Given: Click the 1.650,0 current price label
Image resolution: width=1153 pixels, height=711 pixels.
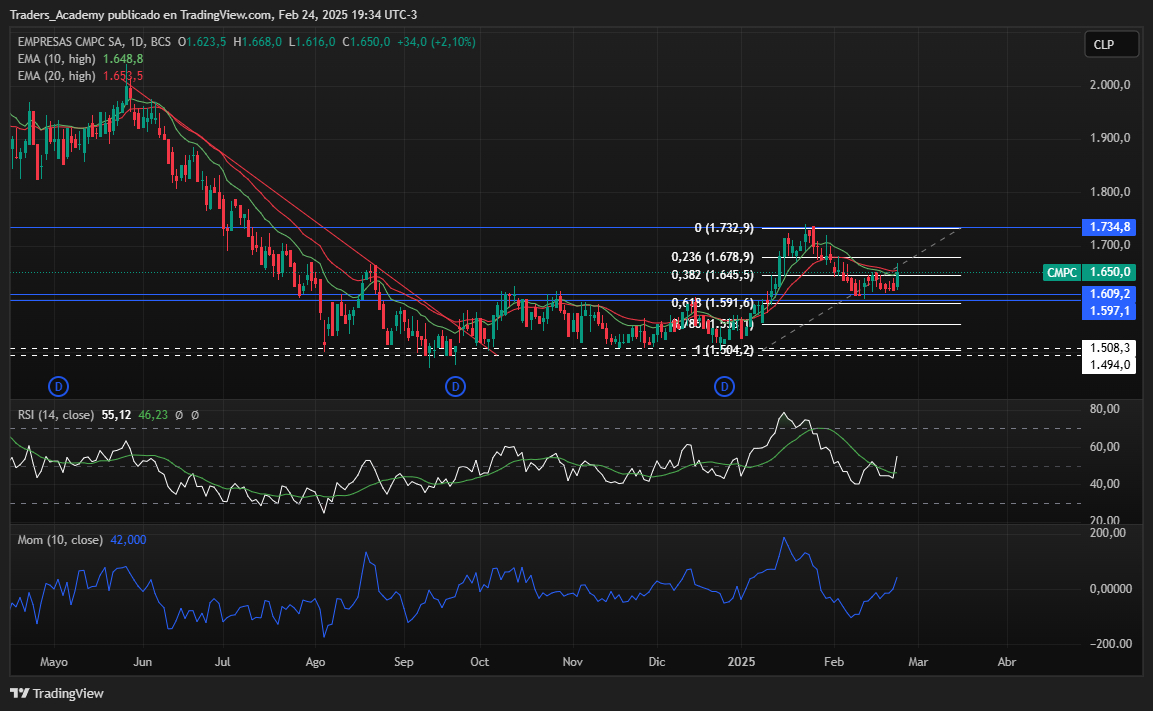Looking at the screenshot, I should [x=1109, y=272].
